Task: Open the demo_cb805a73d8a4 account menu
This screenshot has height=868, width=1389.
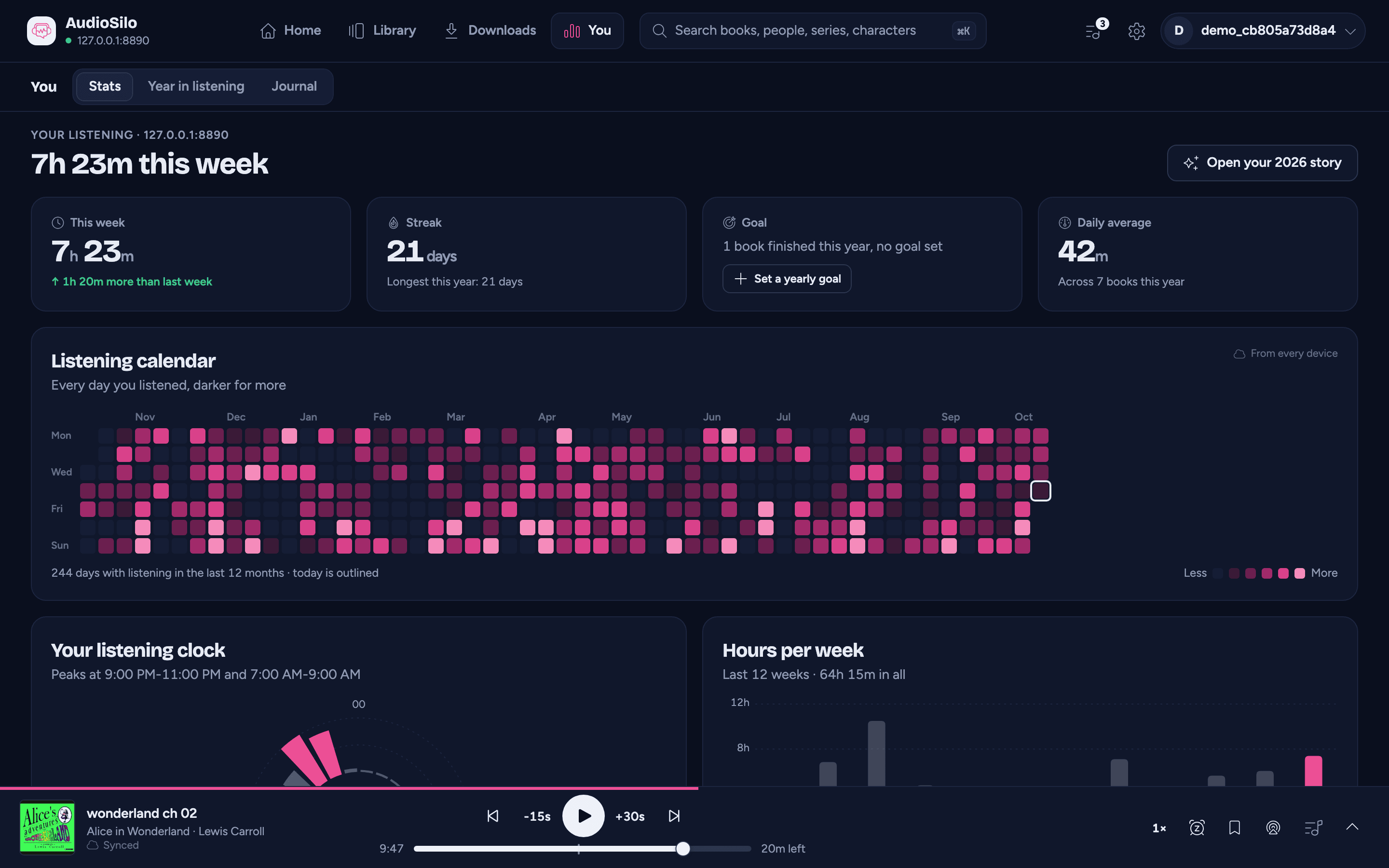Action: pyautogui.click(x=1263, y=30)
